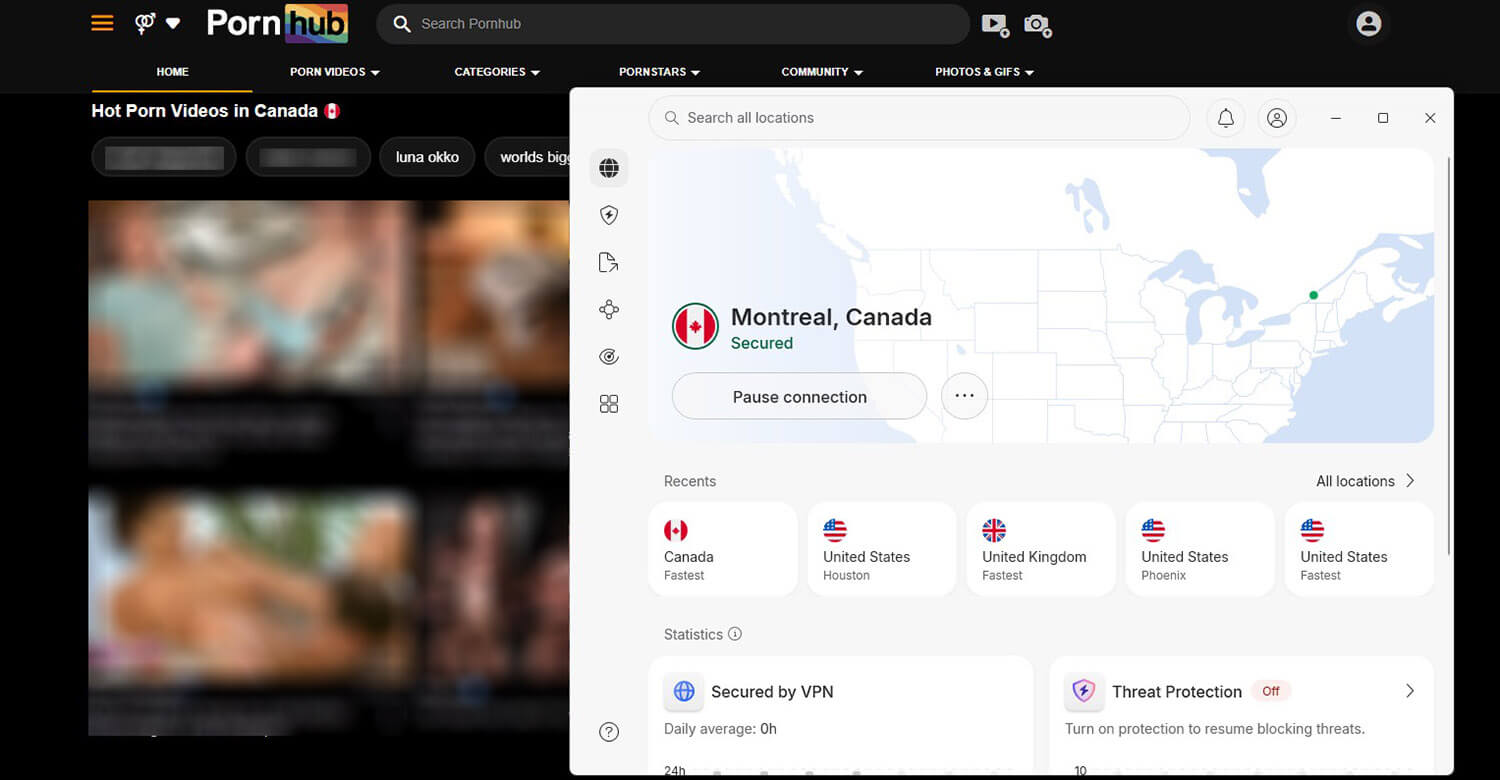Click the video upload icon in site header
1500x780 pixels.
coord(995,25)
